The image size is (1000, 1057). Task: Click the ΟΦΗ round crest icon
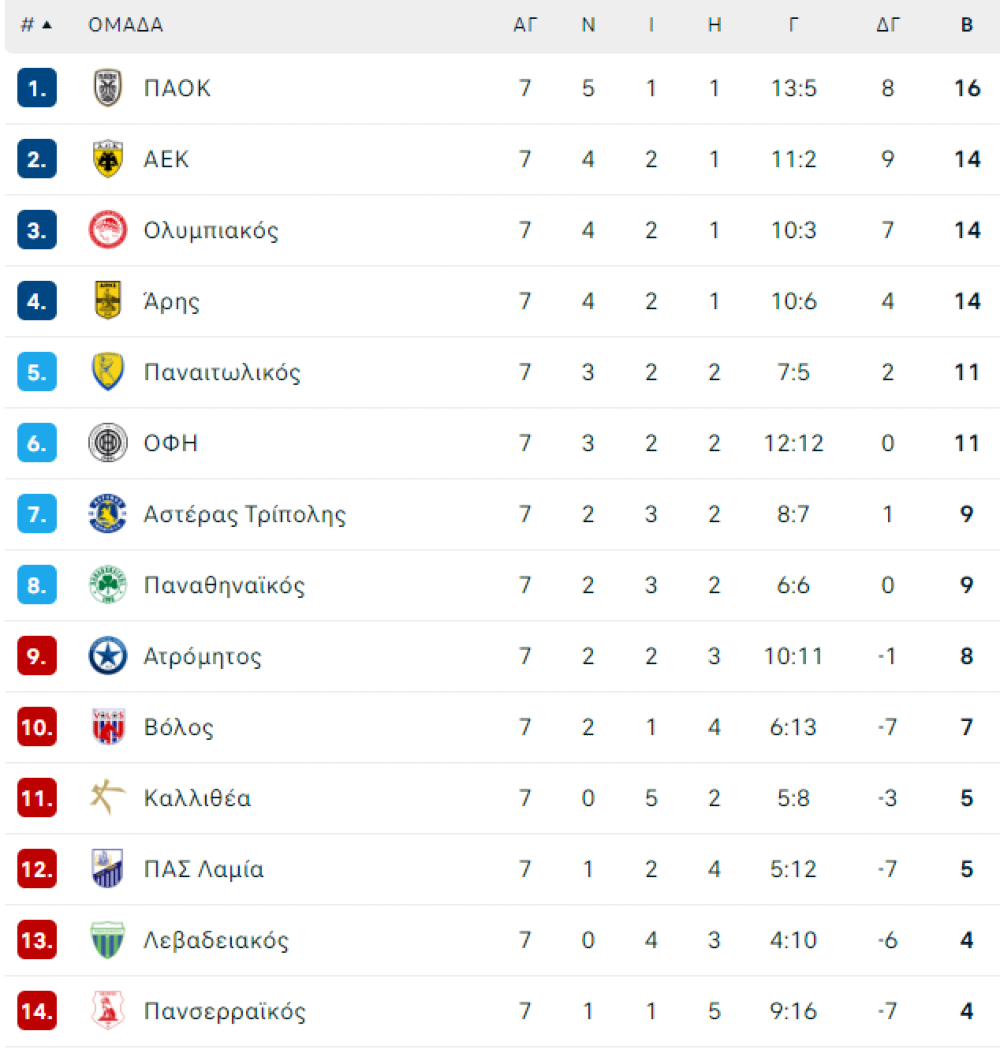107,443
